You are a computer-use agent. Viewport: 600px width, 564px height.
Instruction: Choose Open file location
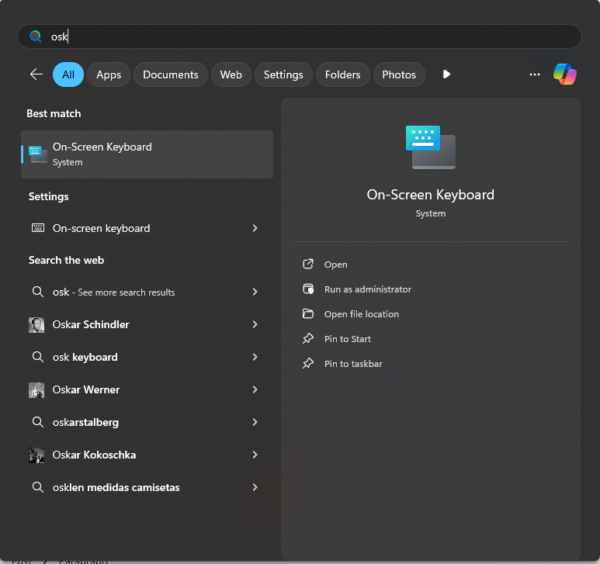(362, 314)
